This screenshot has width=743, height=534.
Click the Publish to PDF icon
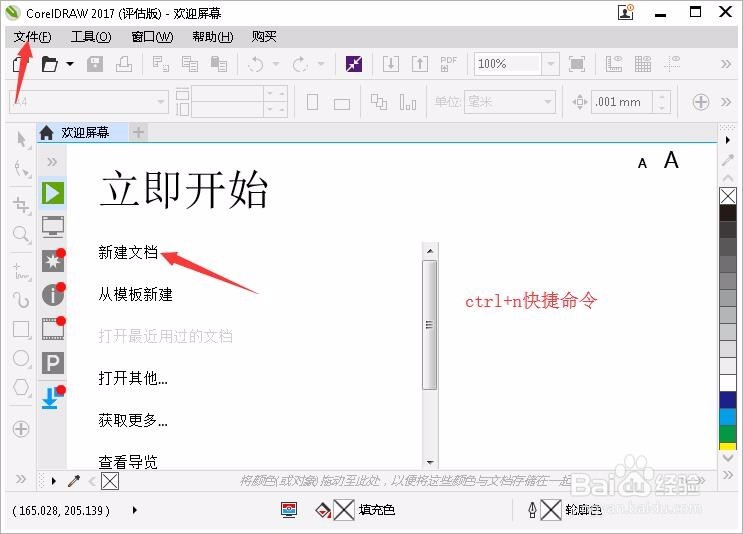tap(448, 63)
